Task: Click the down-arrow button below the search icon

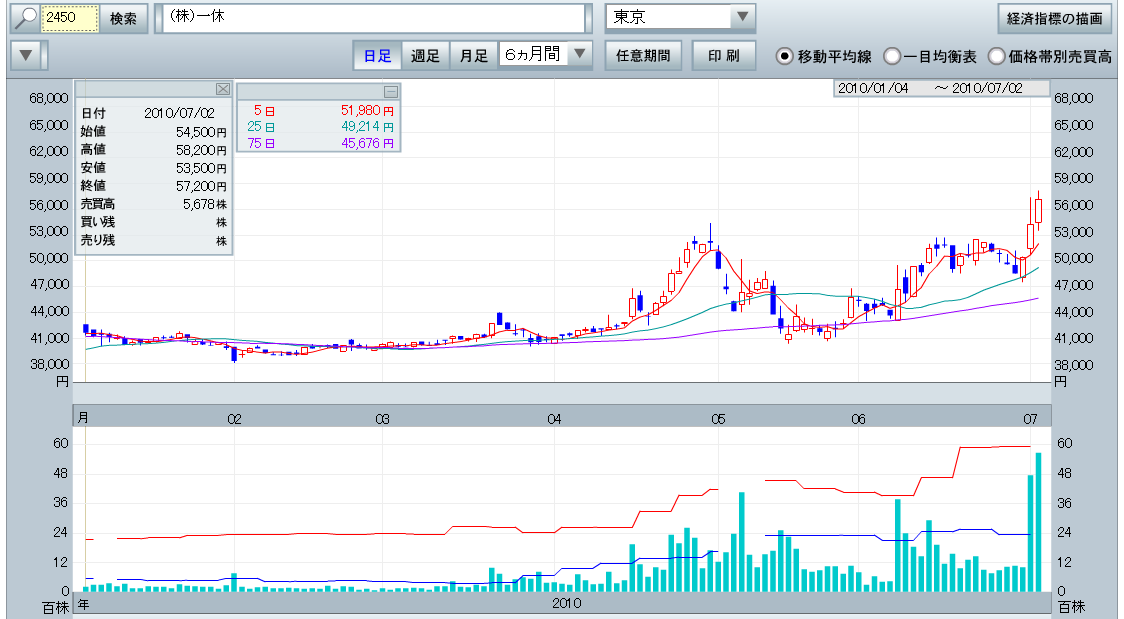Action: [28, 55]
